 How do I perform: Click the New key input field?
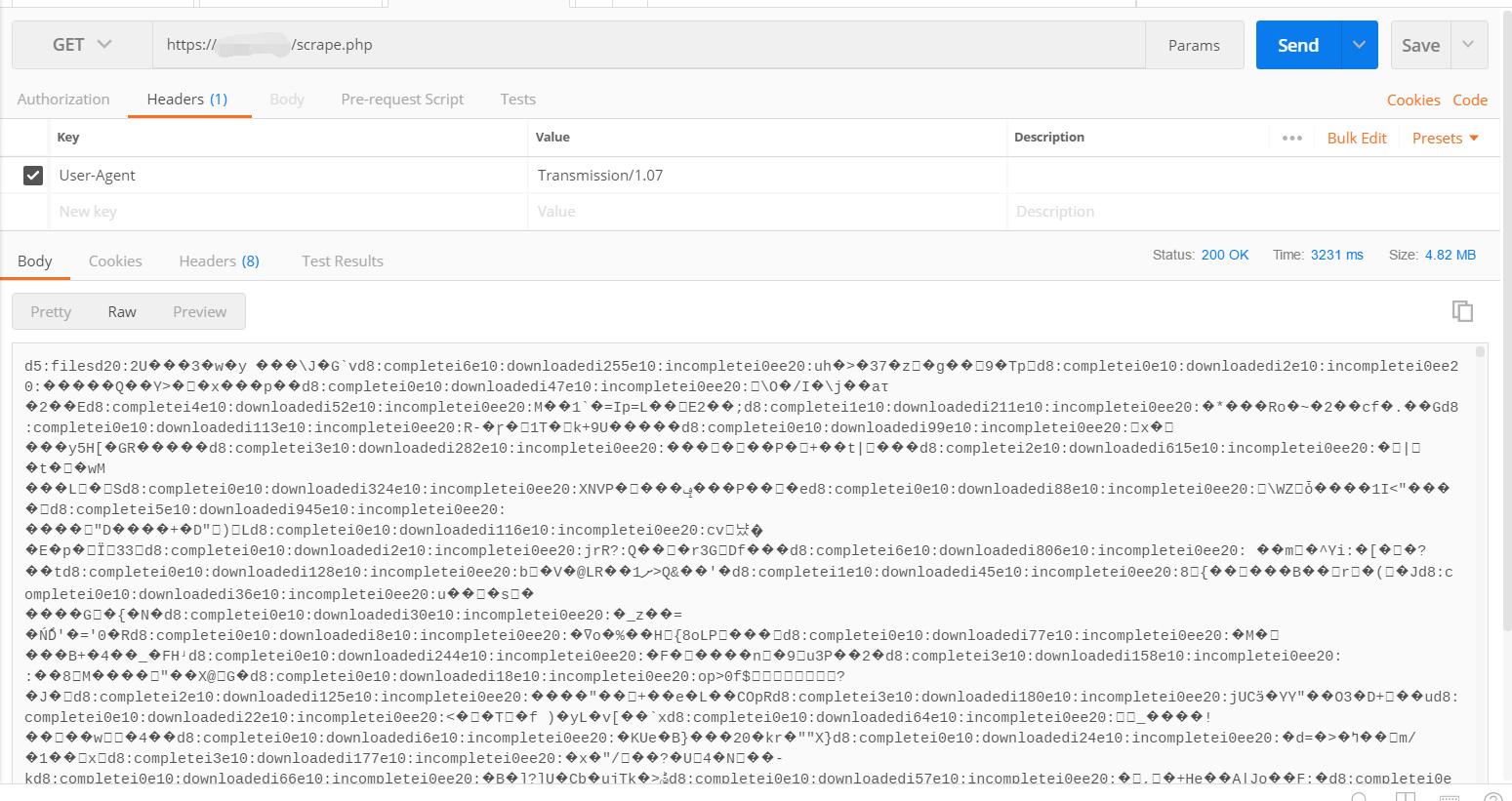click(x=288, y=212)
